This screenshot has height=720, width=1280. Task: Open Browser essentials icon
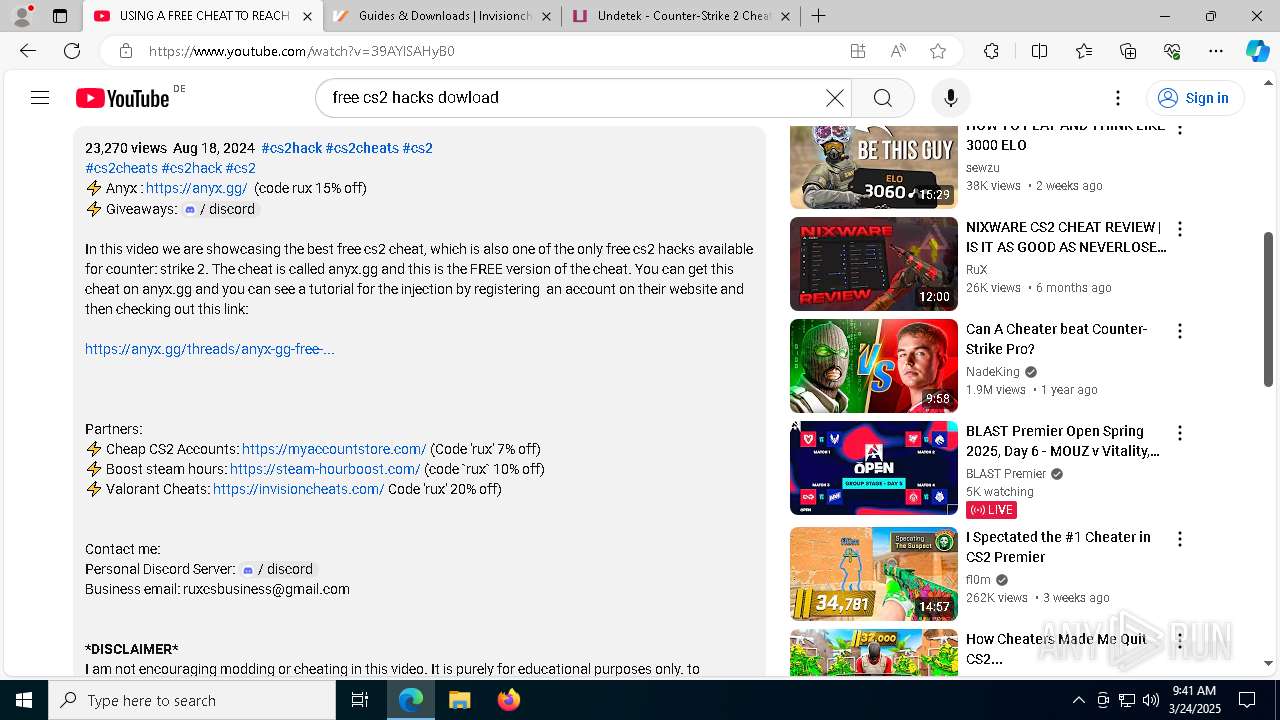[x=1172, y=51]
